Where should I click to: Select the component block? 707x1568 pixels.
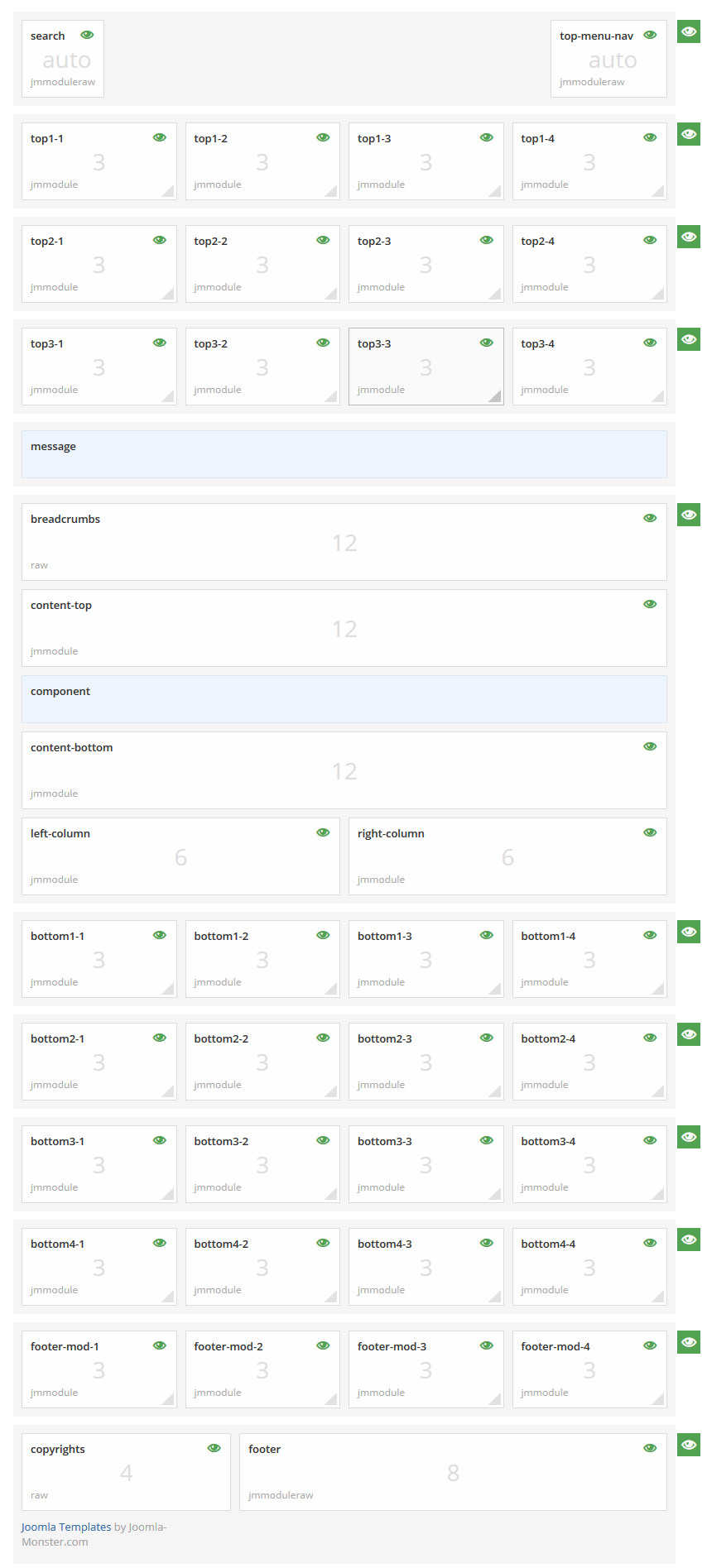tap(344, 699)
